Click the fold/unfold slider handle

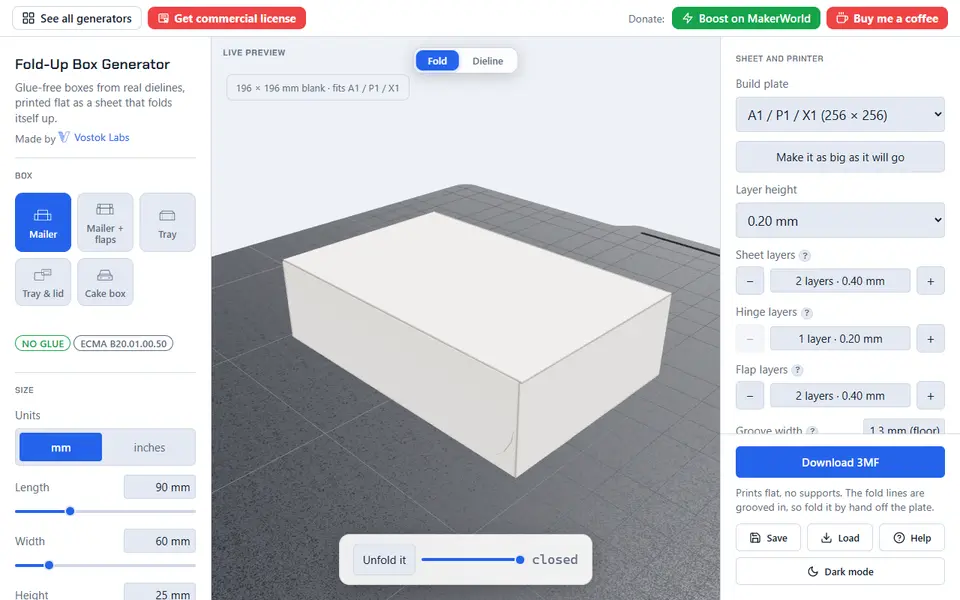point(520,560)
